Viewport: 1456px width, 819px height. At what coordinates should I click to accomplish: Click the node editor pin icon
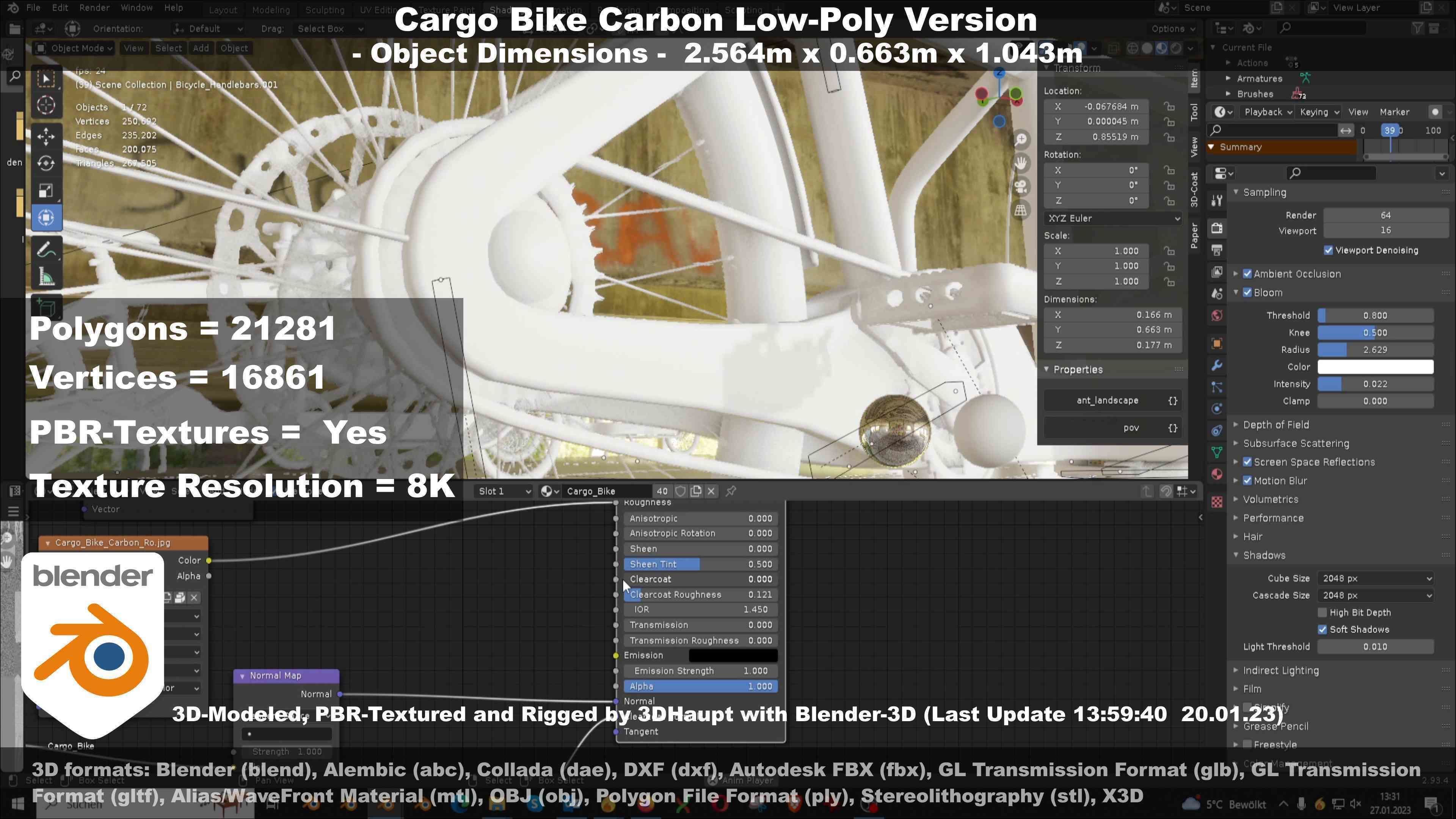tap(731, 491)
